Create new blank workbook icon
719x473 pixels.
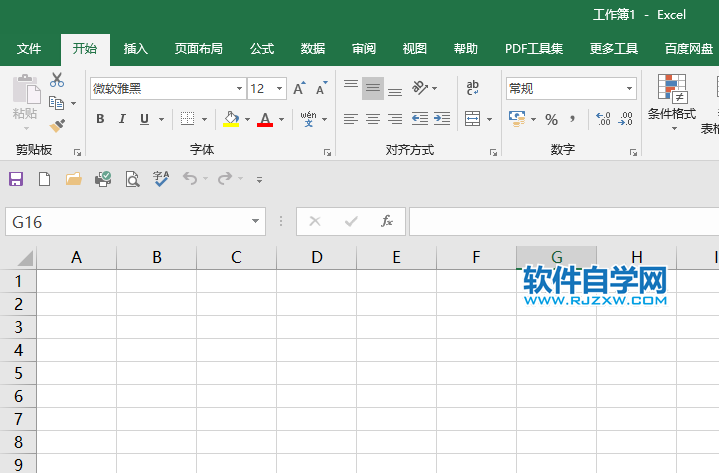[x=44, y=179]
